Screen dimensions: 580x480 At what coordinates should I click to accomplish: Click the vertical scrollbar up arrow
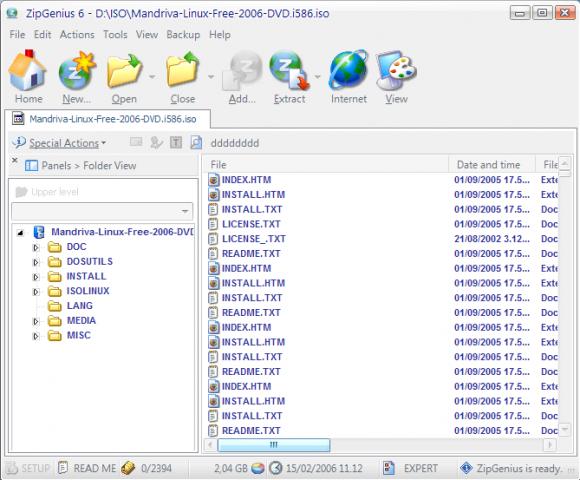click(564, 163)
